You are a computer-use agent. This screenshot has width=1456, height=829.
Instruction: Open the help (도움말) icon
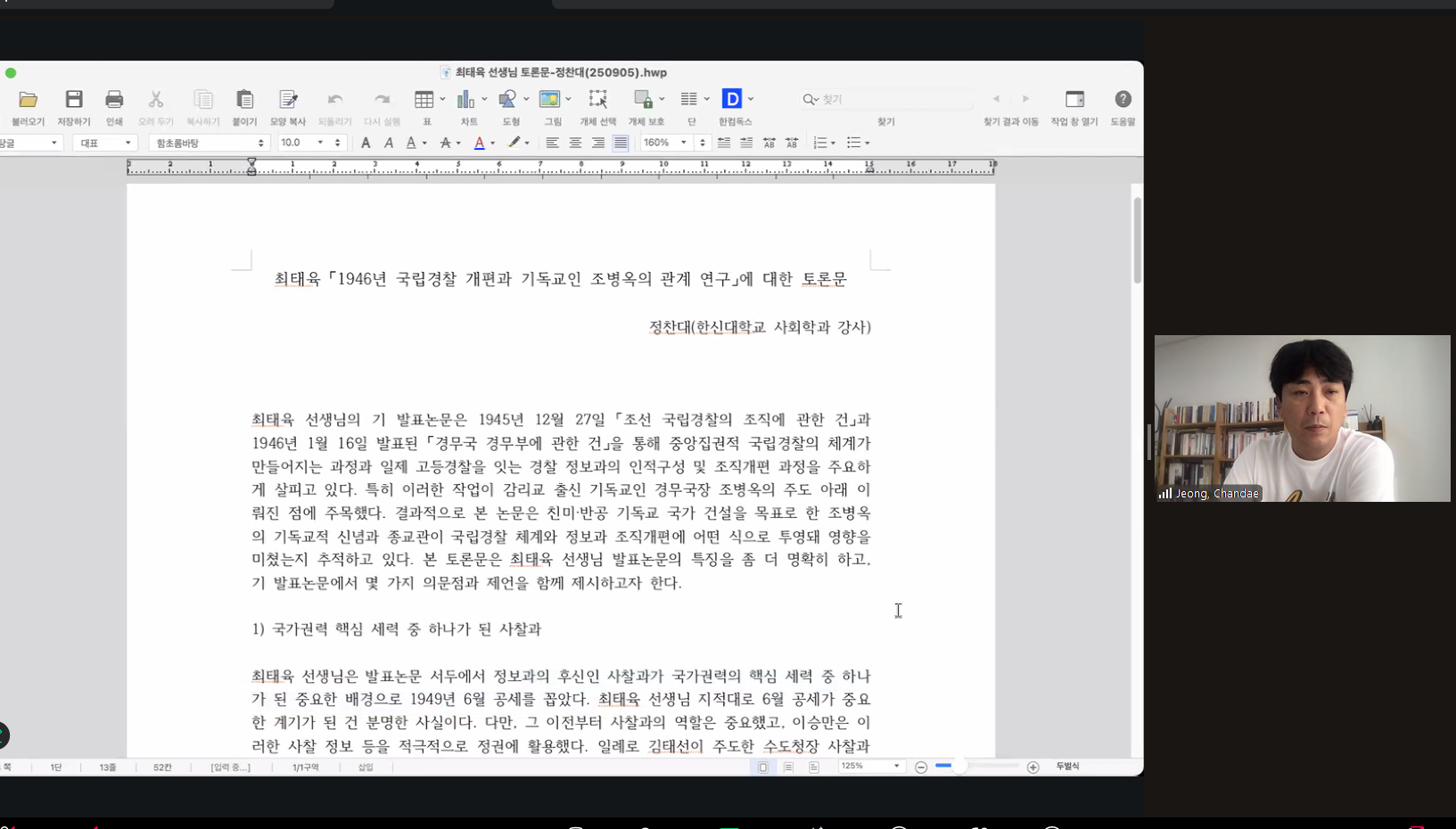coord(1123,100)
